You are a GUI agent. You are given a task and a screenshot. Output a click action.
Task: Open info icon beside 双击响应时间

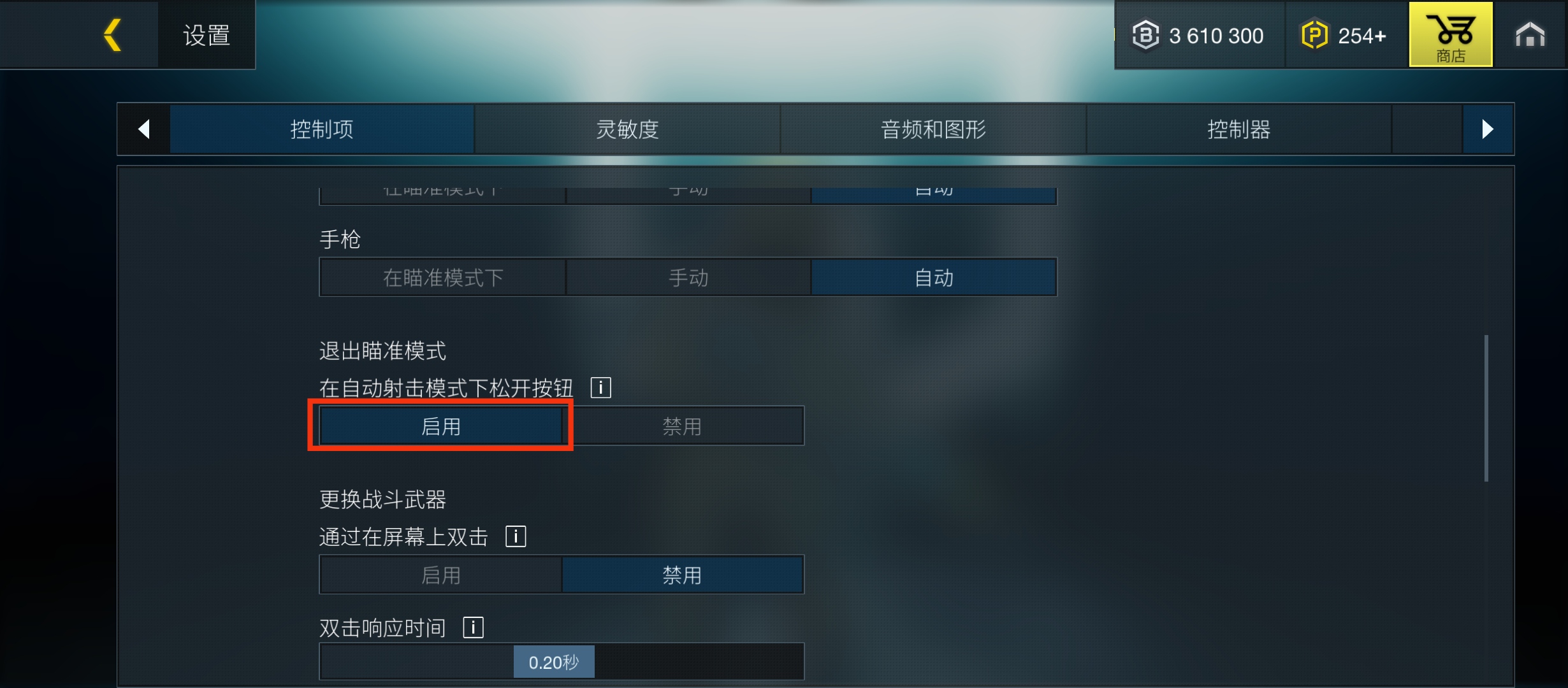tap(473, 627)
